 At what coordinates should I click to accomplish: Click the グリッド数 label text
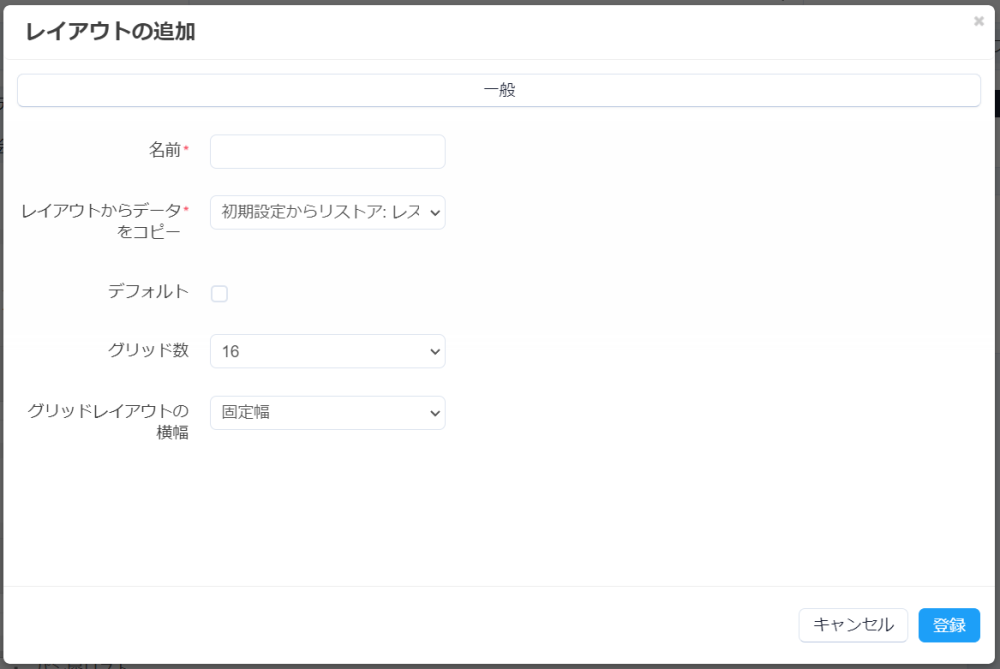pos(148,350)
